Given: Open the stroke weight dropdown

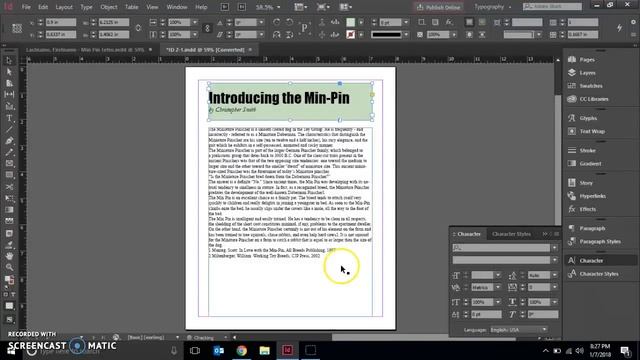Looking at the screenshot, I should click(406, 22).
